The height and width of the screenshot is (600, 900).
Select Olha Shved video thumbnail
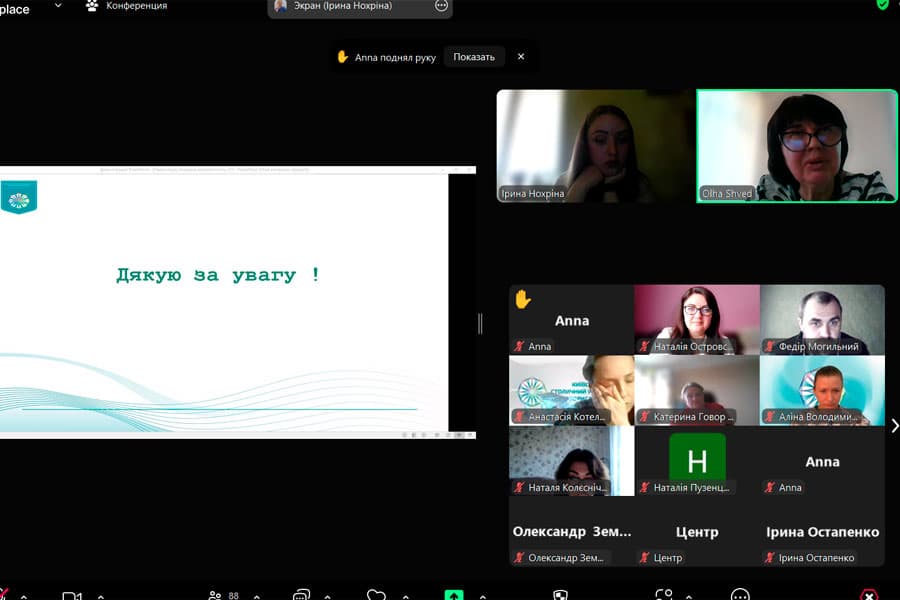[x=797, y=146]
